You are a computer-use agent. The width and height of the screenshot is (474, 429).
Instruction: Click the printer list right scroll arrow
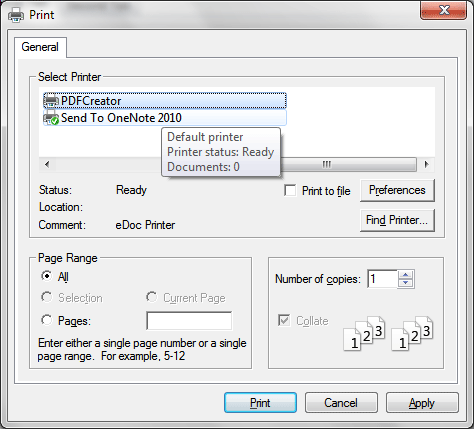tap(426, 164)
